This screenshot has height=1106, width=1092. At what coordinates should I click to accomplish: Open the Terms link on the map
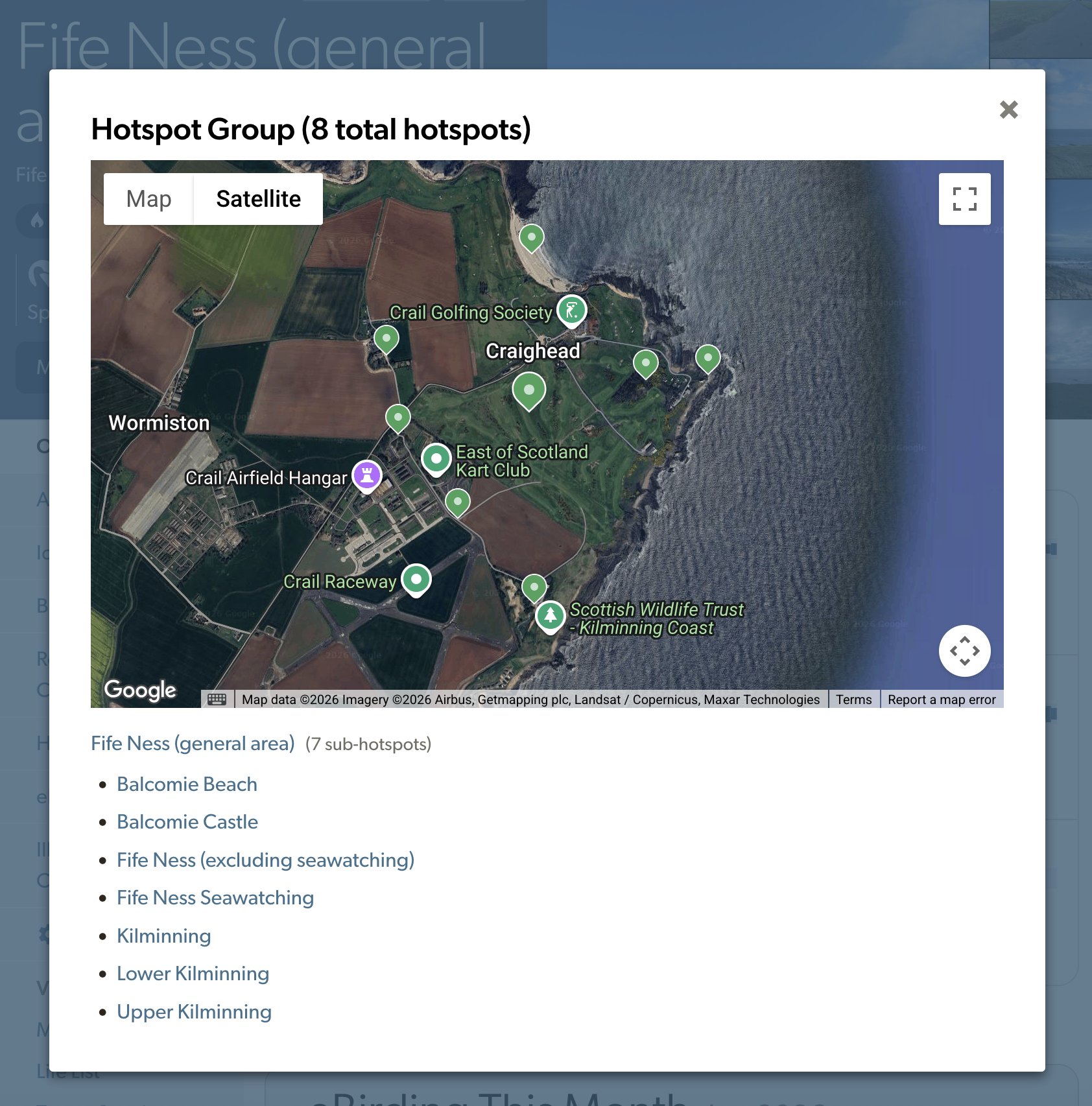pyautogui.click(x=853, y=700)
